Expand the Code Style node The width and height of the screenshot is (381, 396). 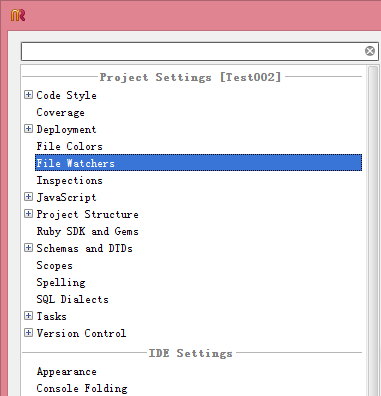(x=28, y=95)
